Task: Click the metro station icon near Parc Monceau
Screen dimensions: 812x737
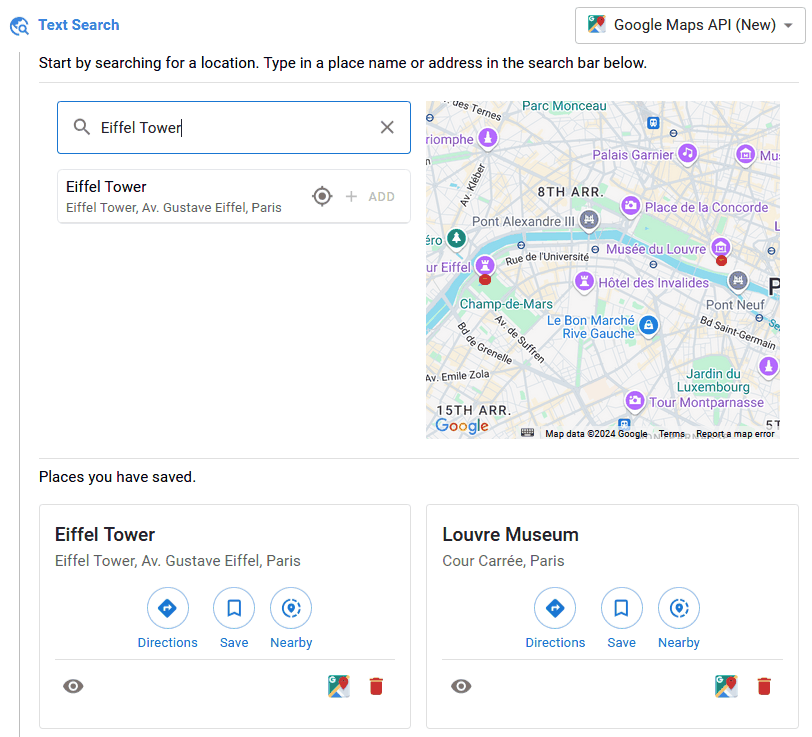Action: [x=653, y=123]
